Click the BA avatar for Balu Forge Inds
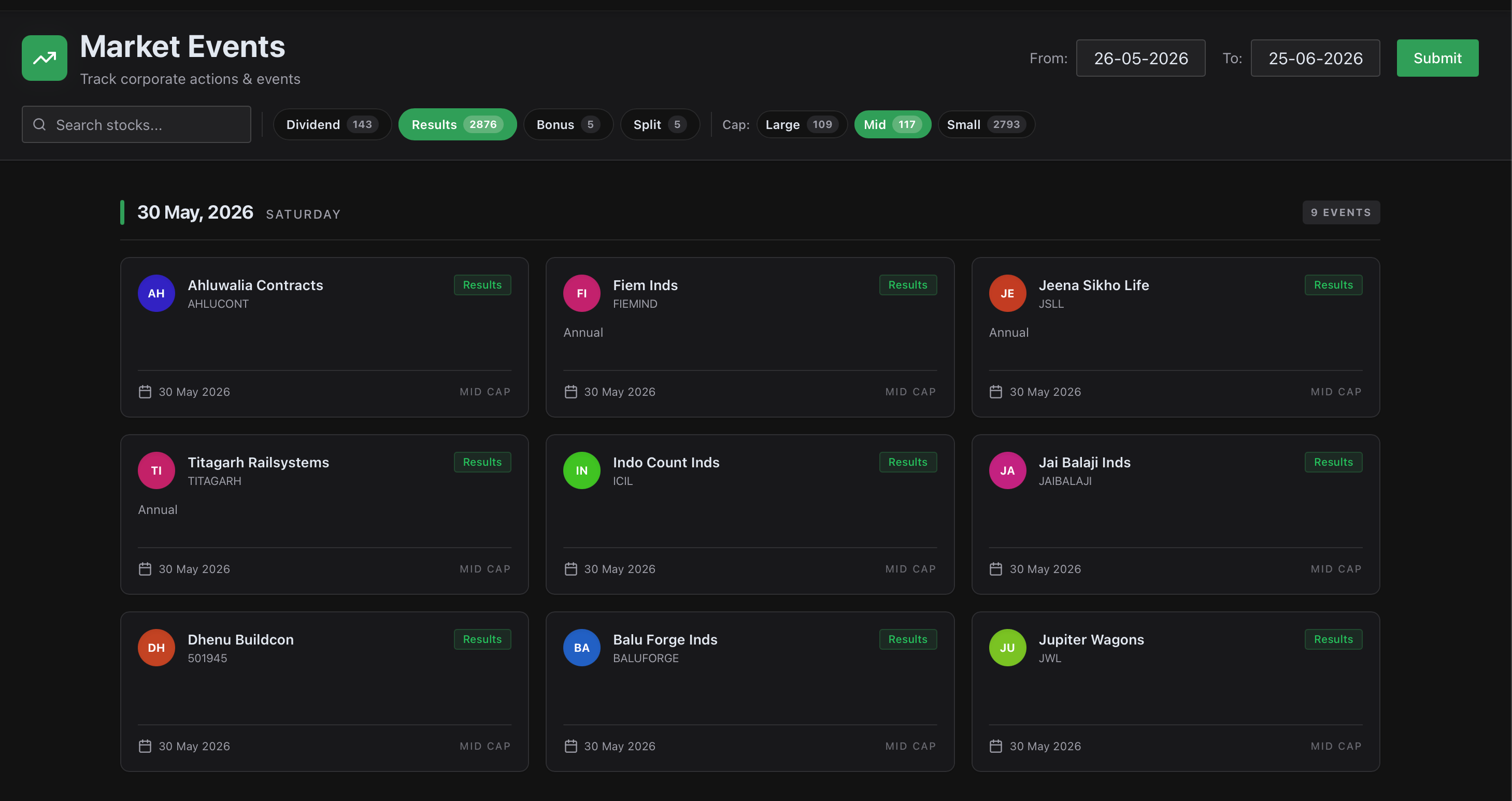 point(582,648)
